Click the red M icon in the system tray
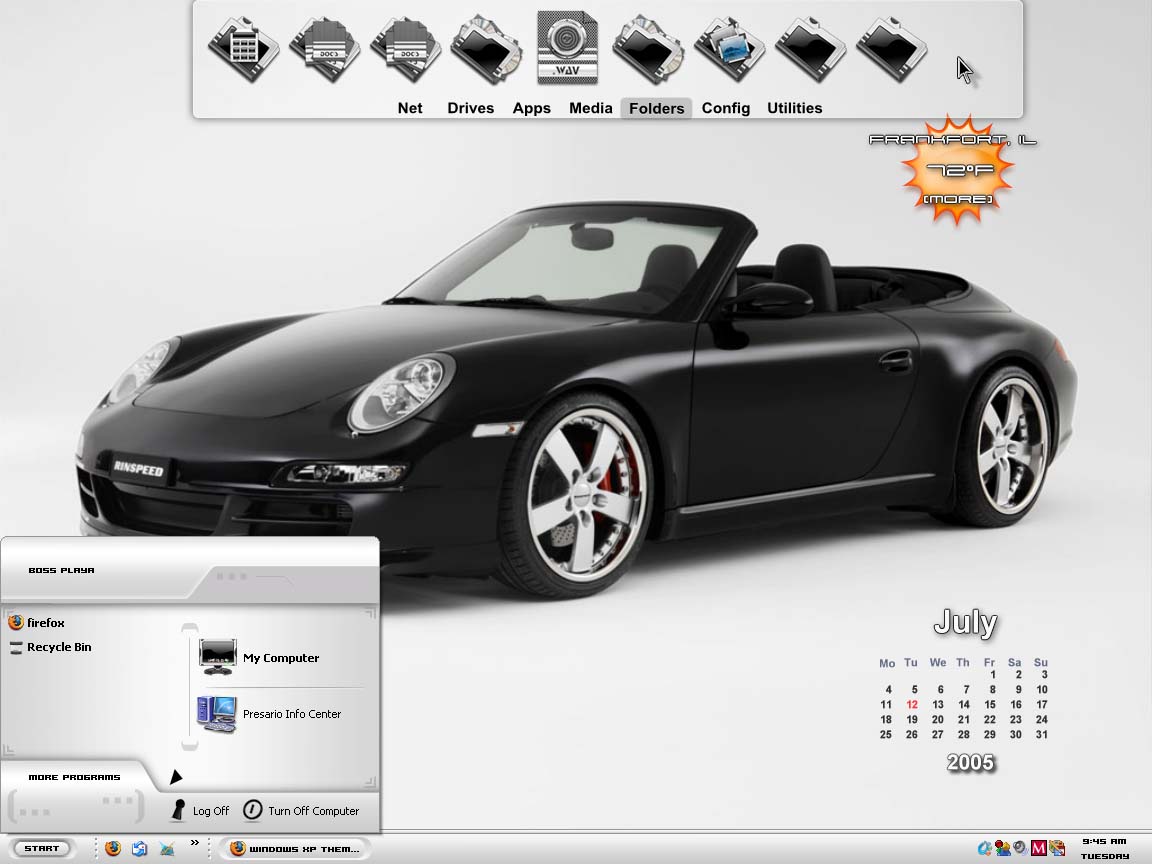 (x=1038, y=849)
